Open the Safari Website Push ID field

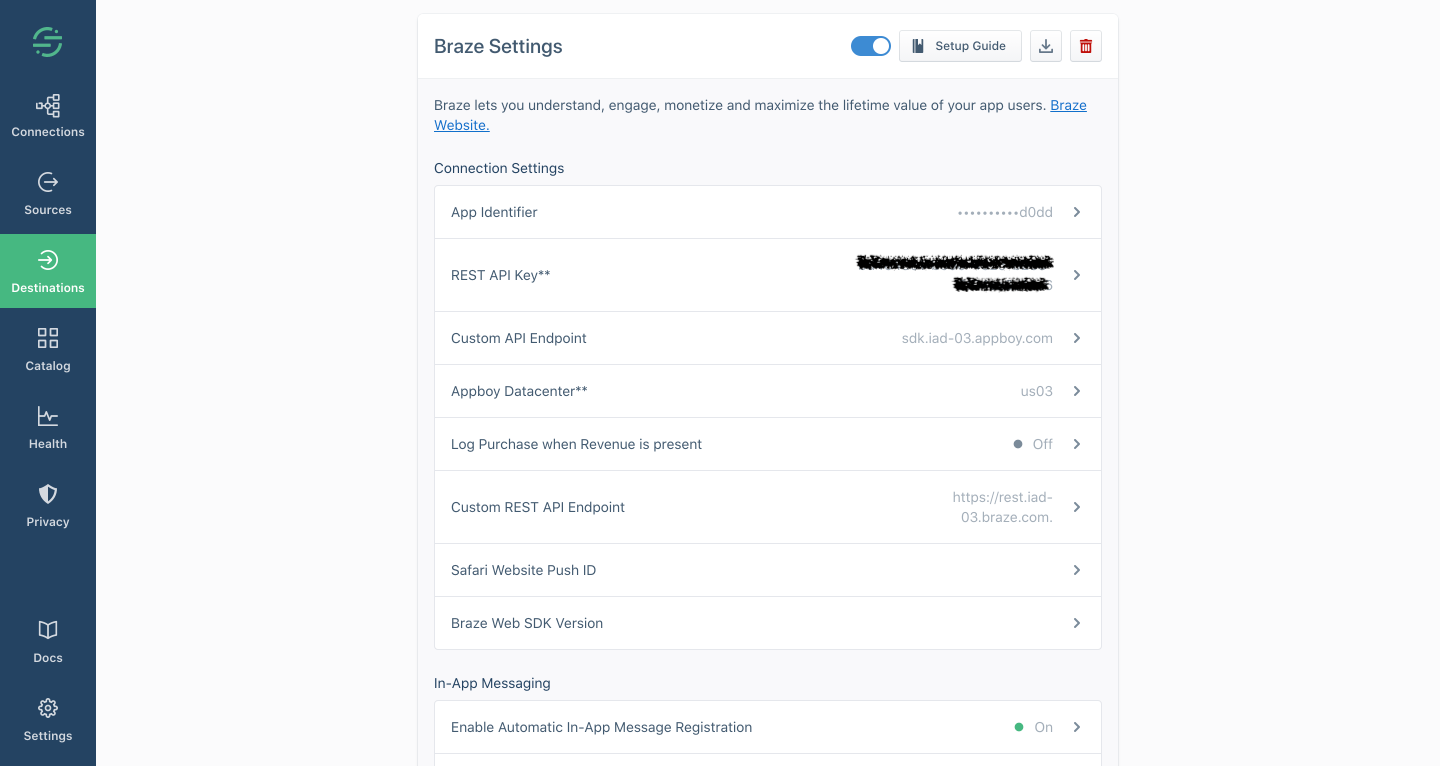(x=767, y=570)
